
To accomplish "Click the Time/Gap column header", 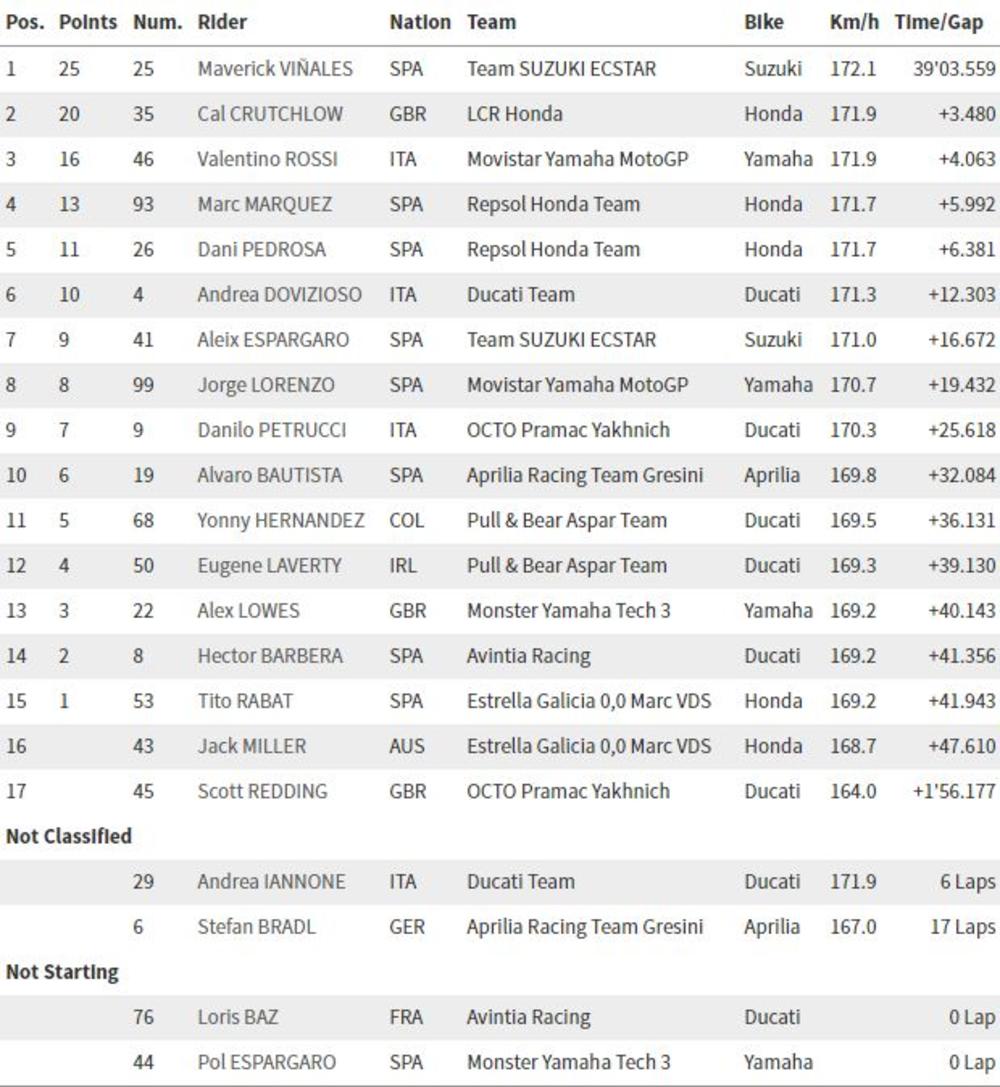I will tap(939, 22).
